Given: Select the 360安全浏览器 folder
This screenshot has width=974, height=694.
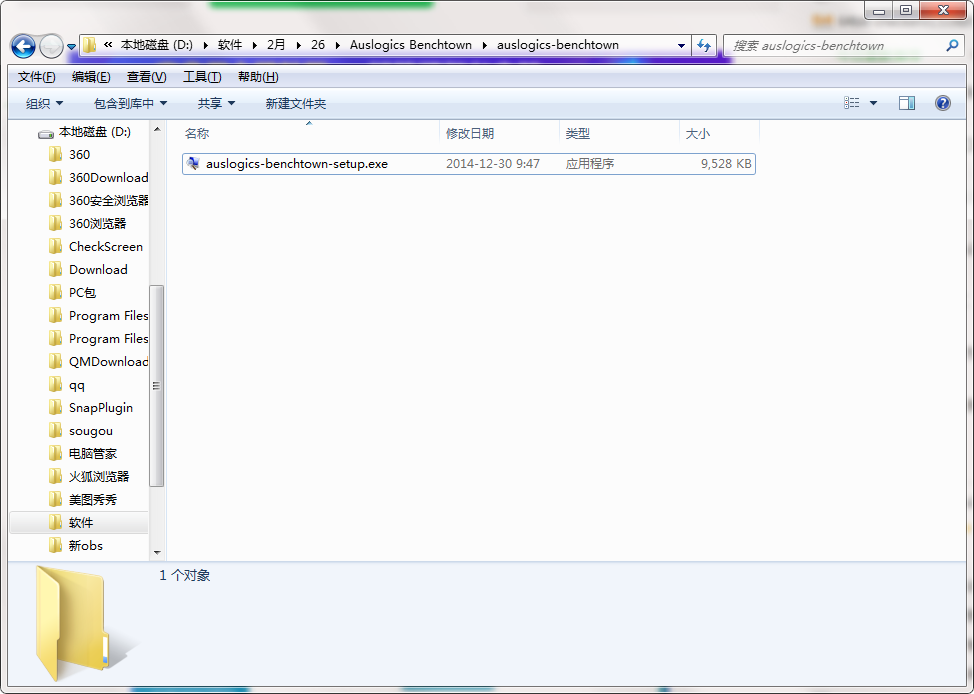Looking at the screenshot, I should tap(109, 201).
